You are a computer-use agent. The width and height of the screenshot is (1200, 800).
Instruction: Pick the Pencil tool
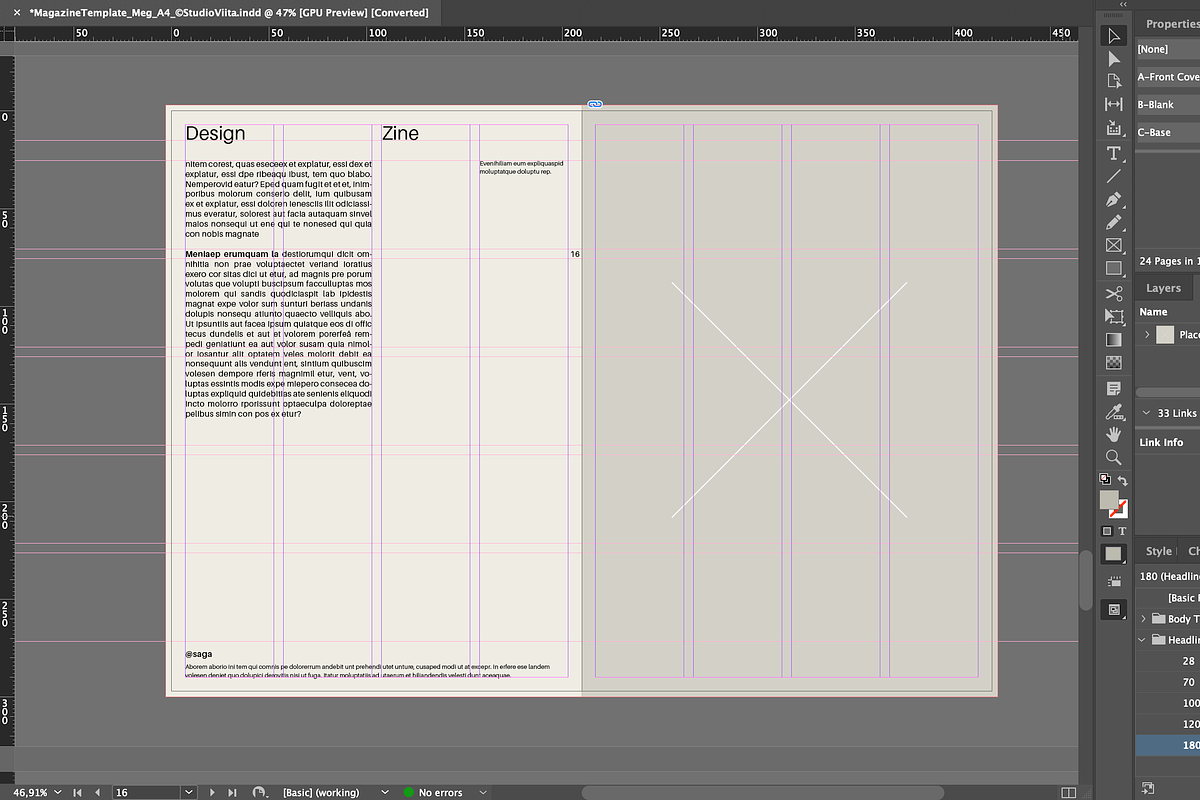[x=1113, y=222]
